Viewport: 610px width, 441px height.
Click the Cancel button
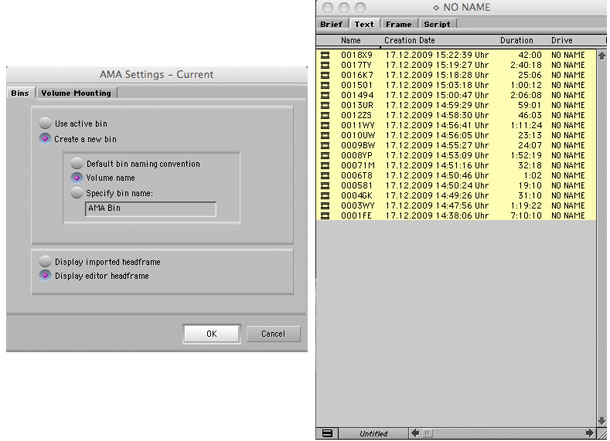pos(273,334)
